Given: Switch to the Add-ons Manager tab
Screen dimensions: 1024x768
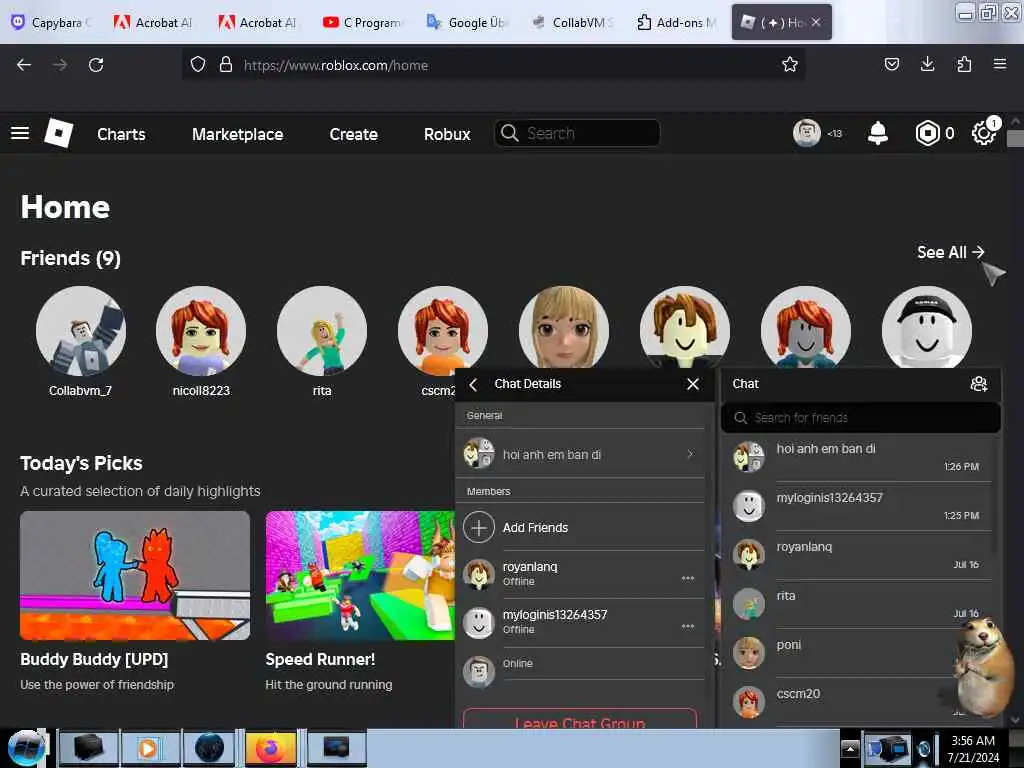Looking at the screenshot, I should point(677,22).
